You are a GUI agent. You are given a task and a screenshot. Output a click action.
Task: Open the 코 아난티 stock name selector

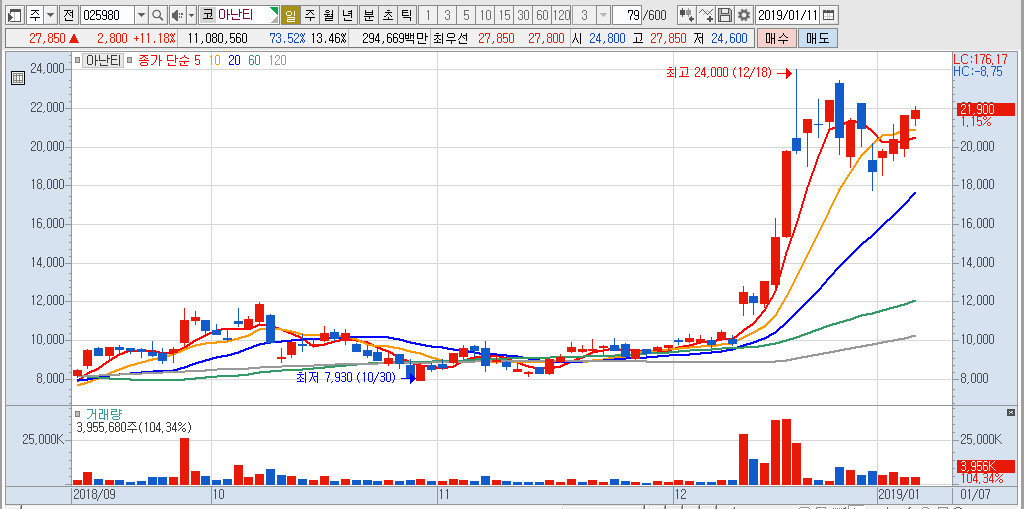239,14
